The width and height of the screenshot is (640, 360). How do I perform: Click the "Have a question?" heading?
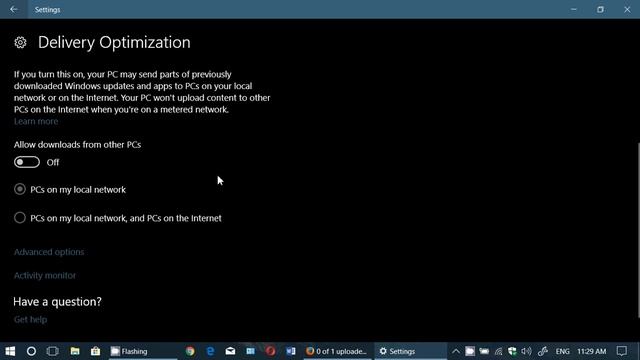[x=58, y=302]
